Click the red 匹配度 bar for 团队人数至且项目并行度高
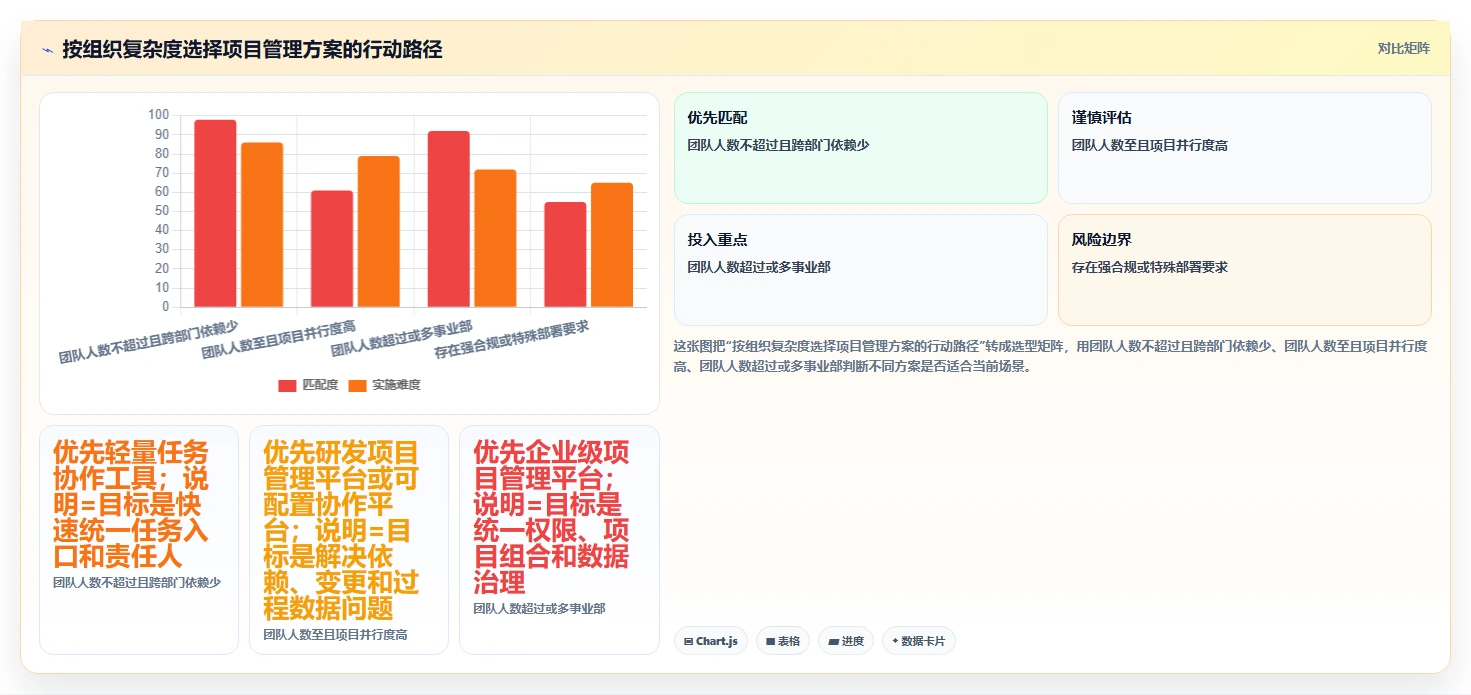 coord(332,249)
